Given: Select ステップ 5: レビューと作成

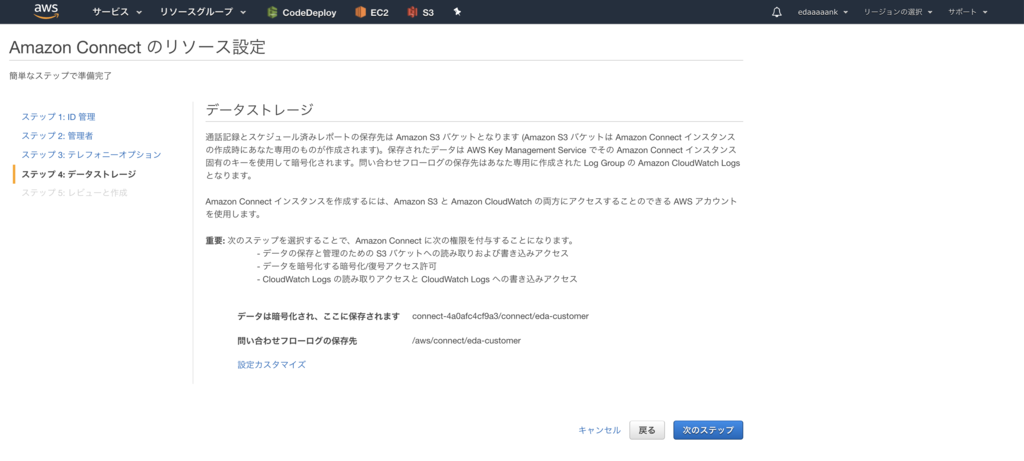Looking at the screenshot, I should tap(74, 193).
